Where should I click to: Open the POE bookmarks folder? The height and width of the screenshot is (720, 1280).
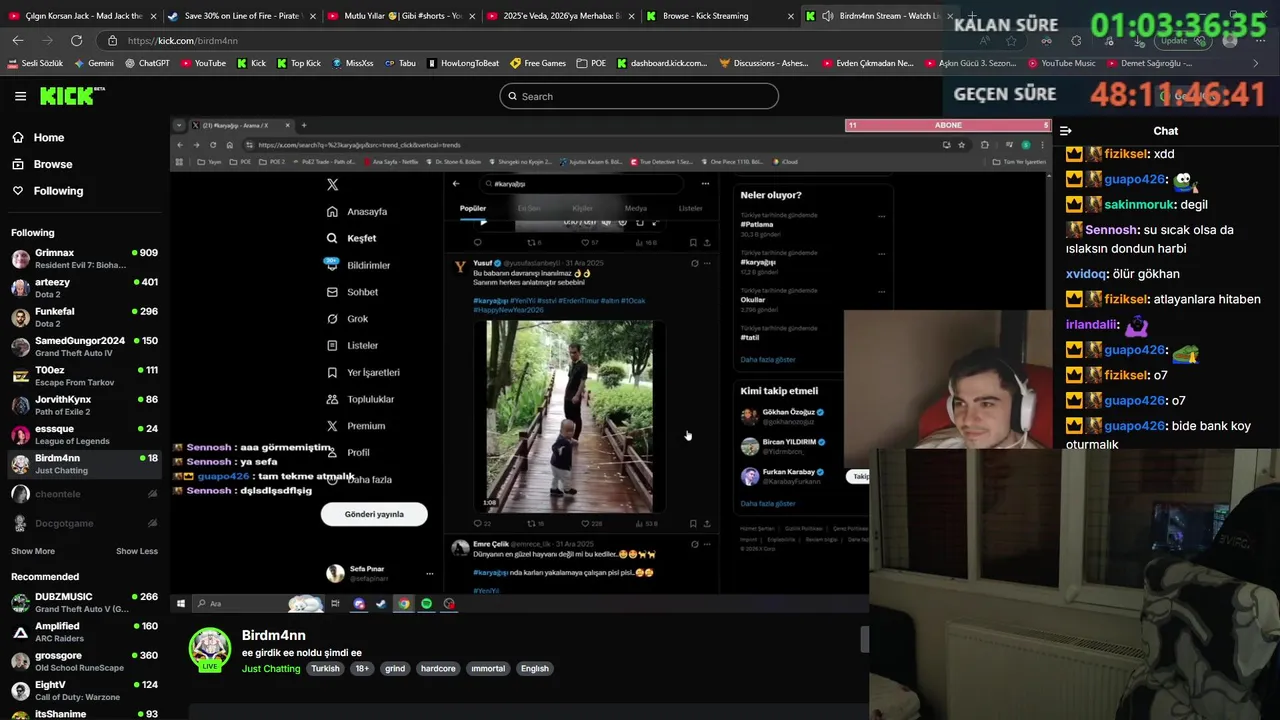coord(591,63)
